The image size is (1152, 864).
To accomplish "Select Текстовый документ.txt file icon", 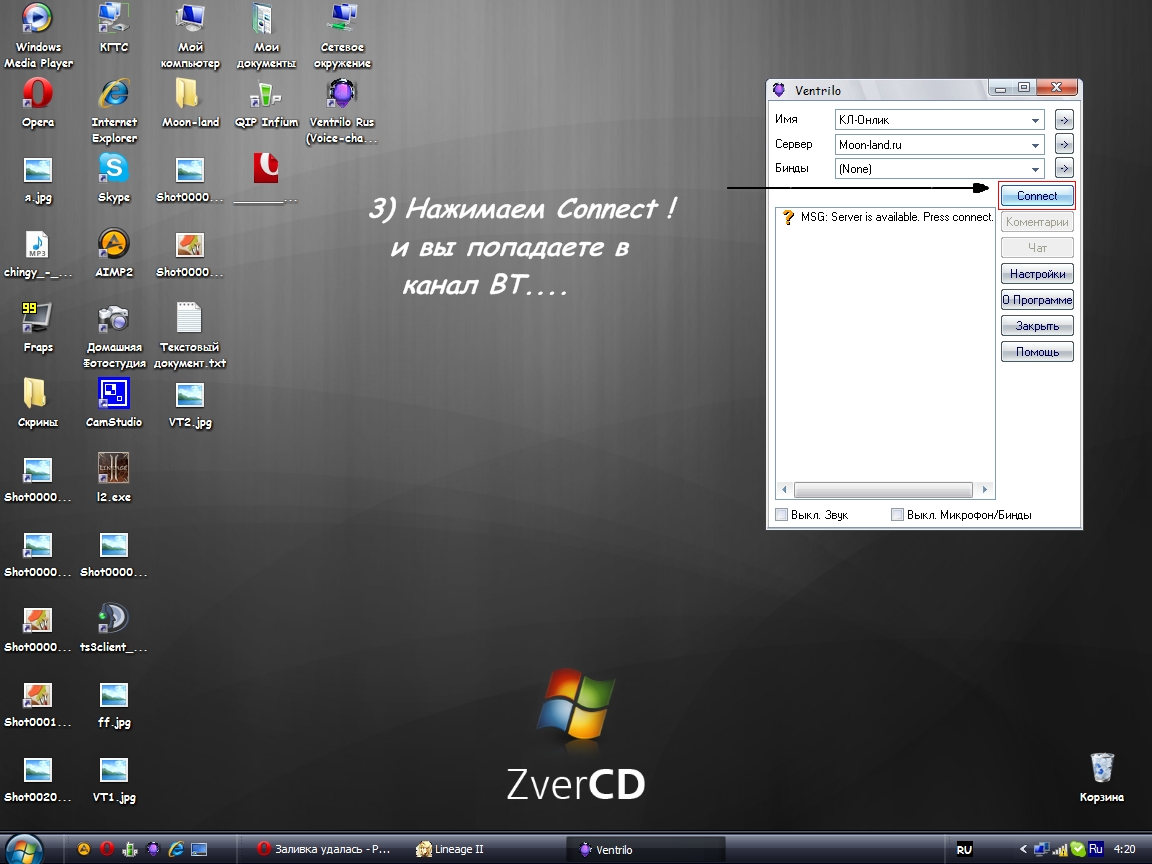I will (190, 336).
